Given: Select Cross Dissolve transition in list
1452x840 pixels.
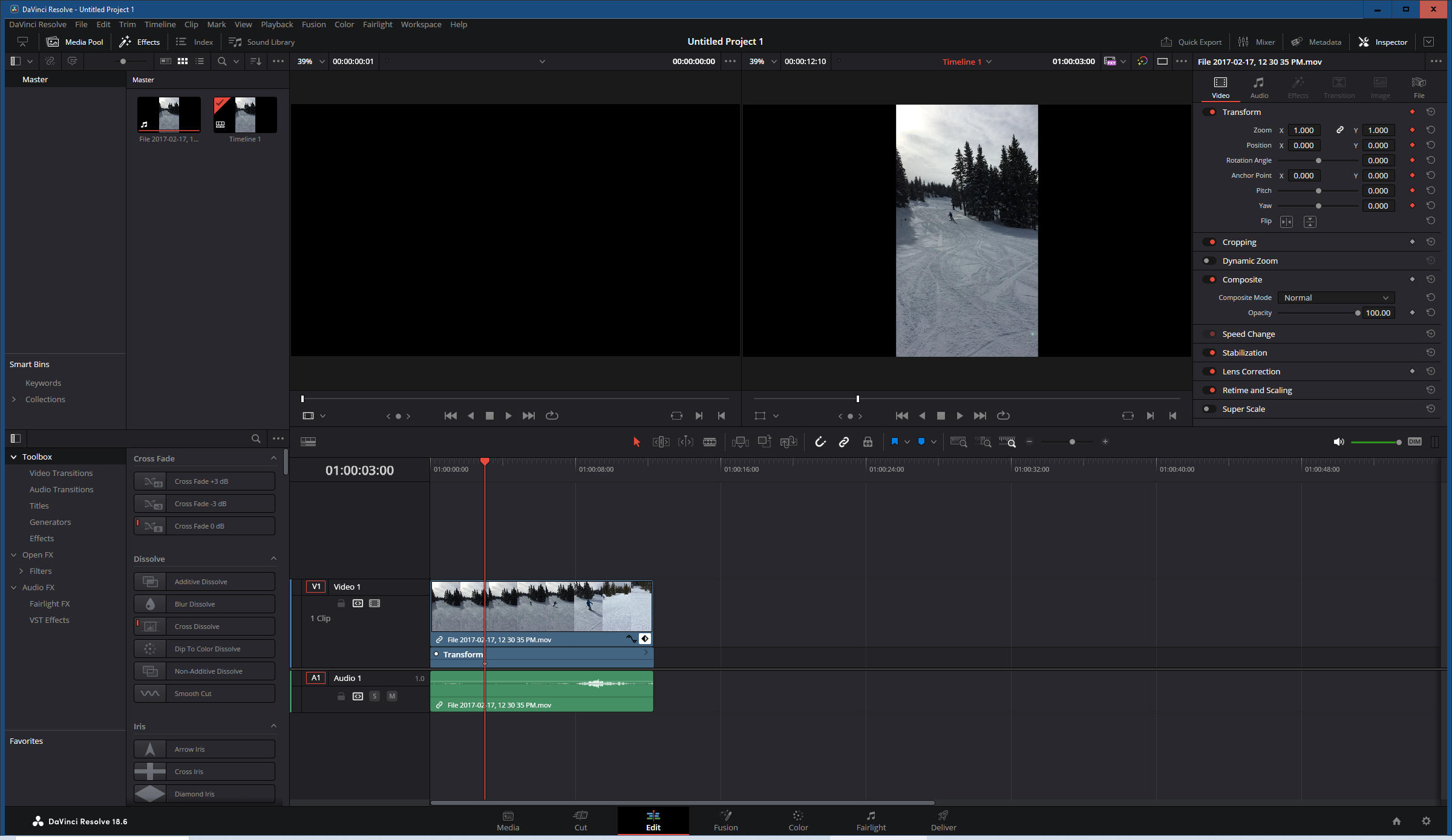Looking at the screenshot, I should [x=204, y=626].
